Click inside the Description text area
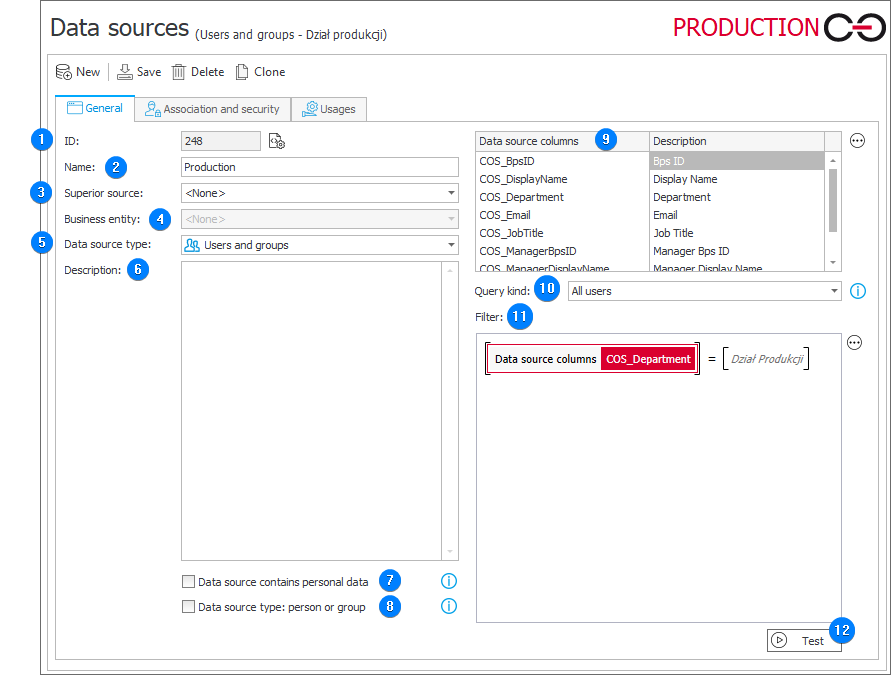891x675 pixels. coord(311,411)
